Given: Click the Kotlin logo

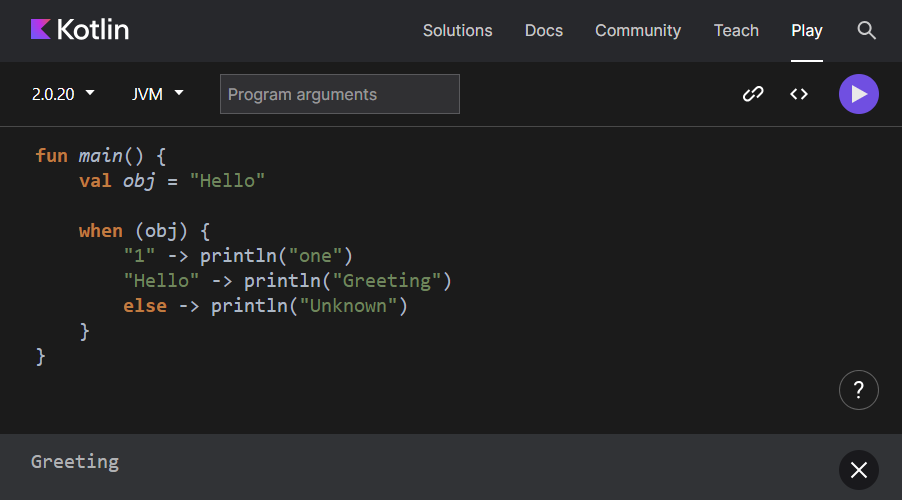Looking at the screenshot, I should tap(79, 29).
